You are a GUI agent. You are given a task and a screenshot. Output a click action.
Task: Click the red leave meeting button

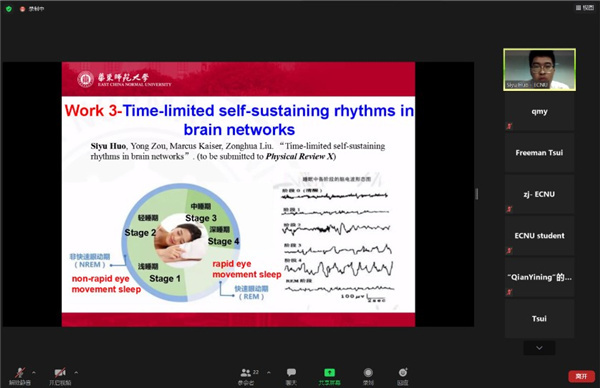[581, 376]
